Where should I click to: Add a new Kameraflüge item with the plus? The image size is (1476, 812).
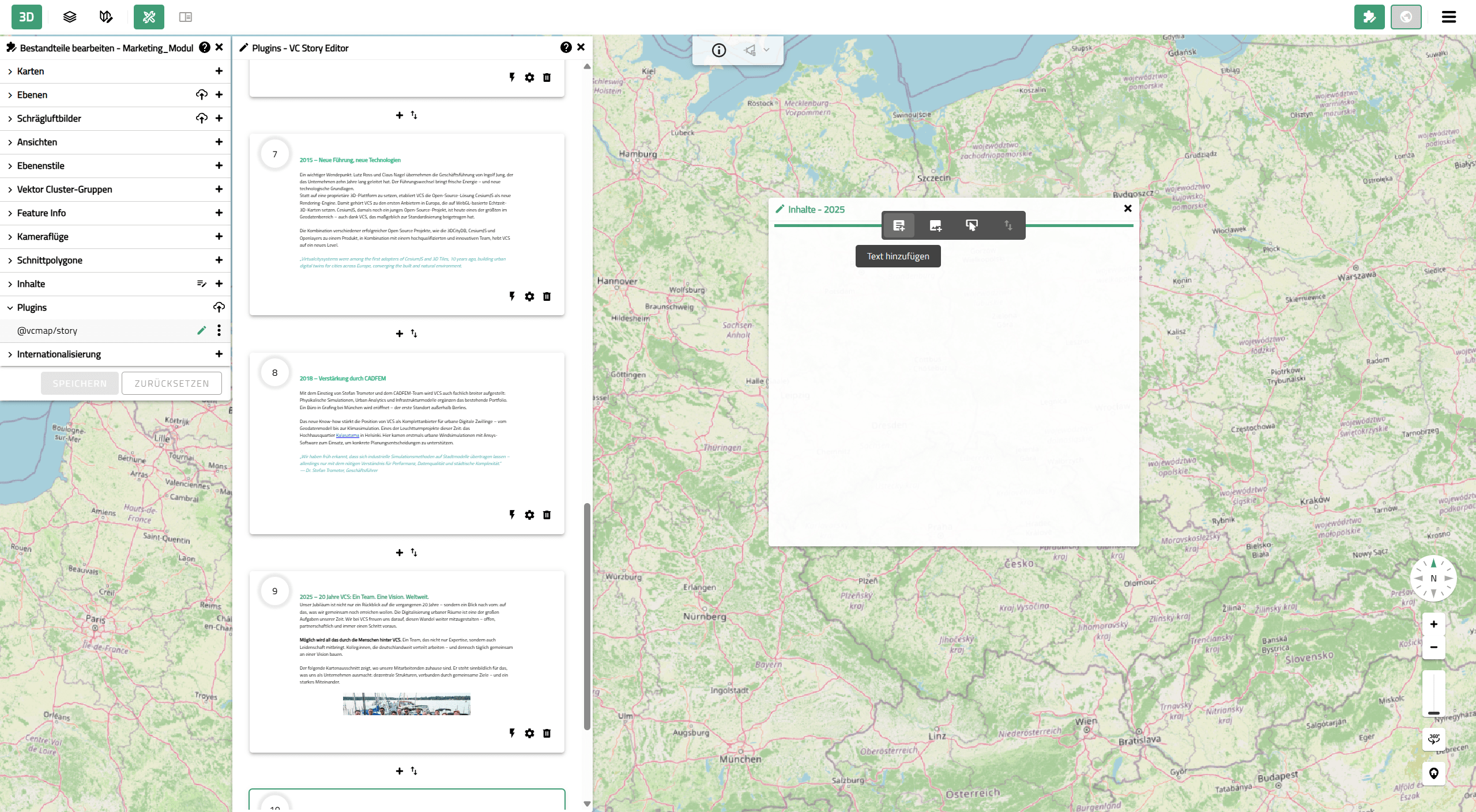219,236
